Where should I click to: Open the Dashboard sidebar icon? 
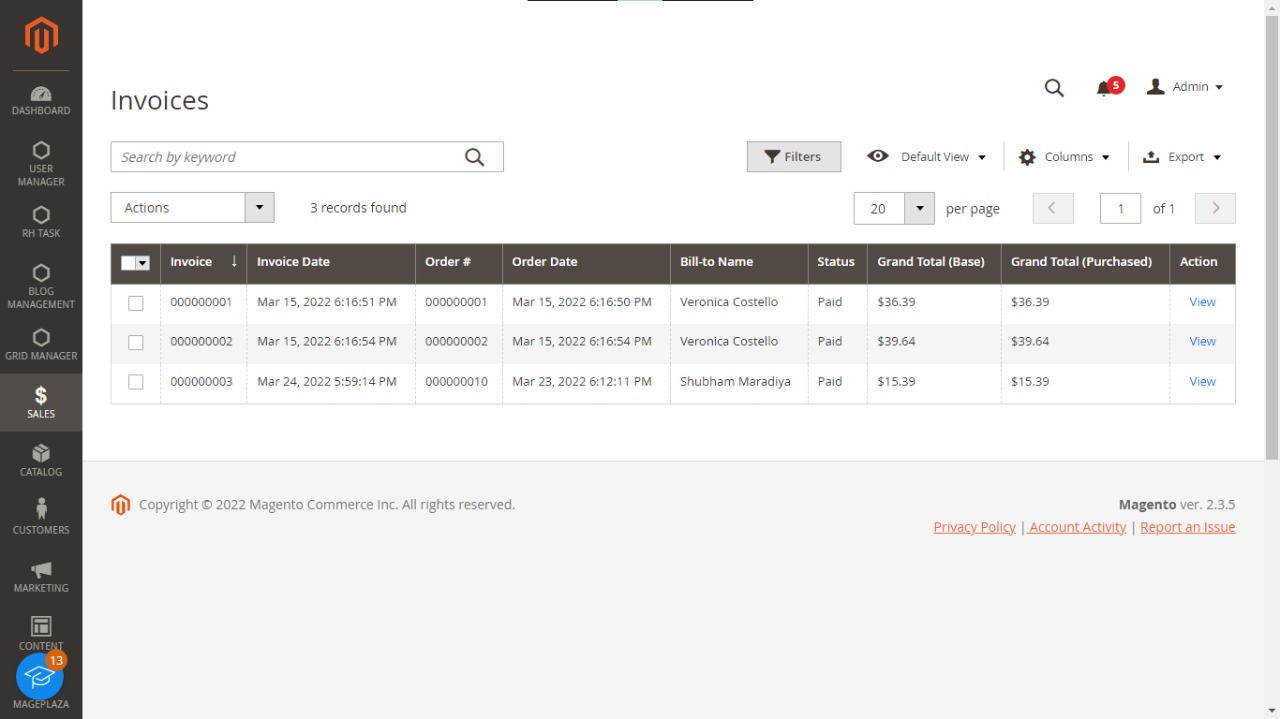41,100
